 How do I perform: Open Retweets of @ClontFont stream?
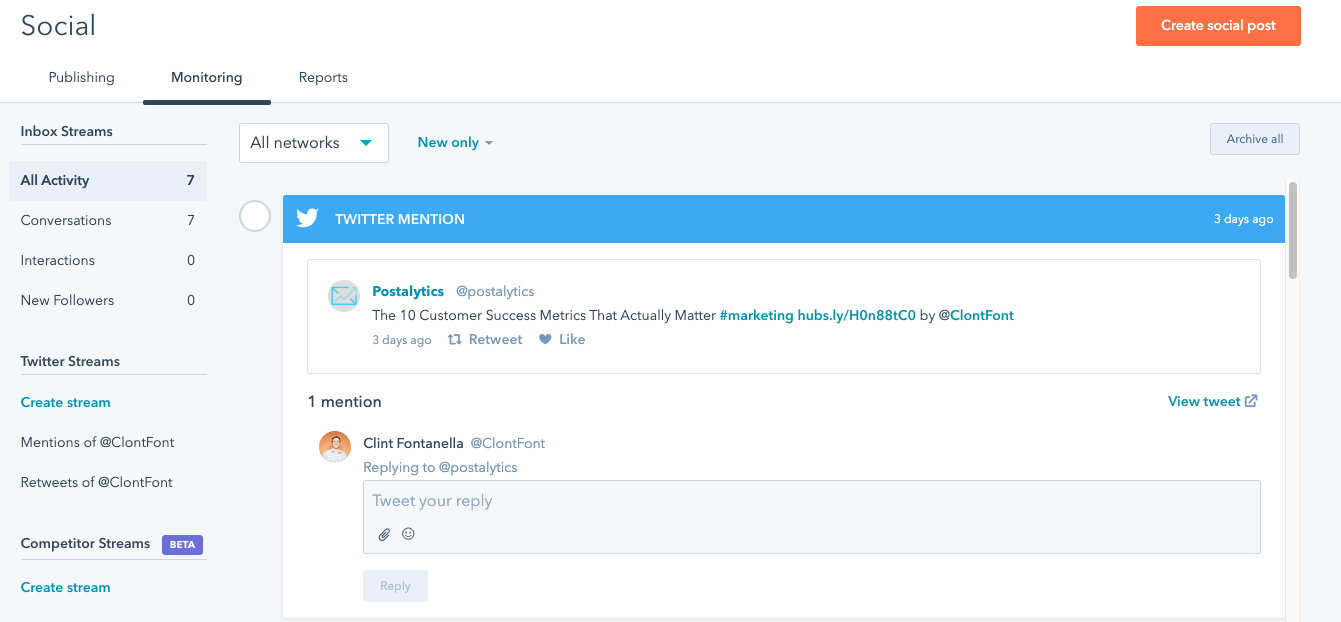[x=97, y=482]
